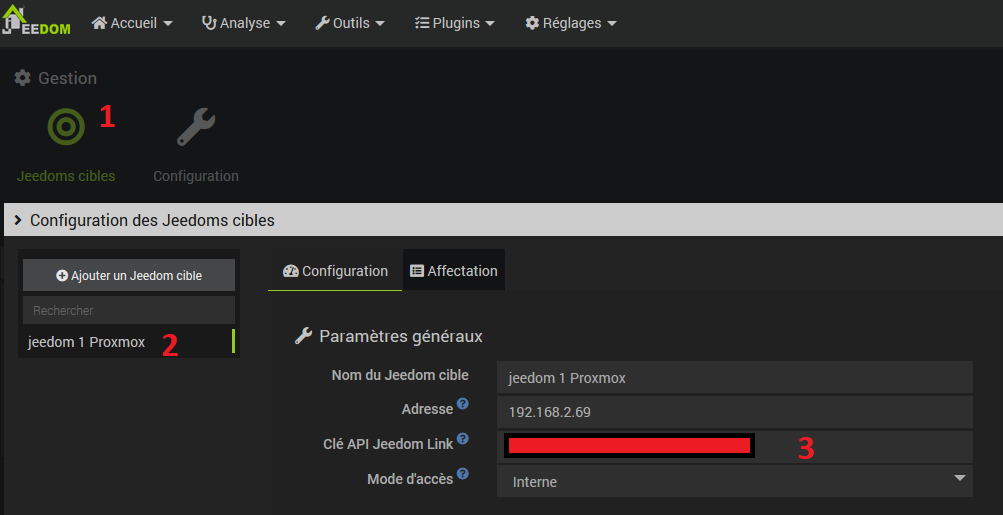Screen dimensions: 1003x515
Task: Click Ajouter un Jeedom cible button
Action: coord(129,276)
